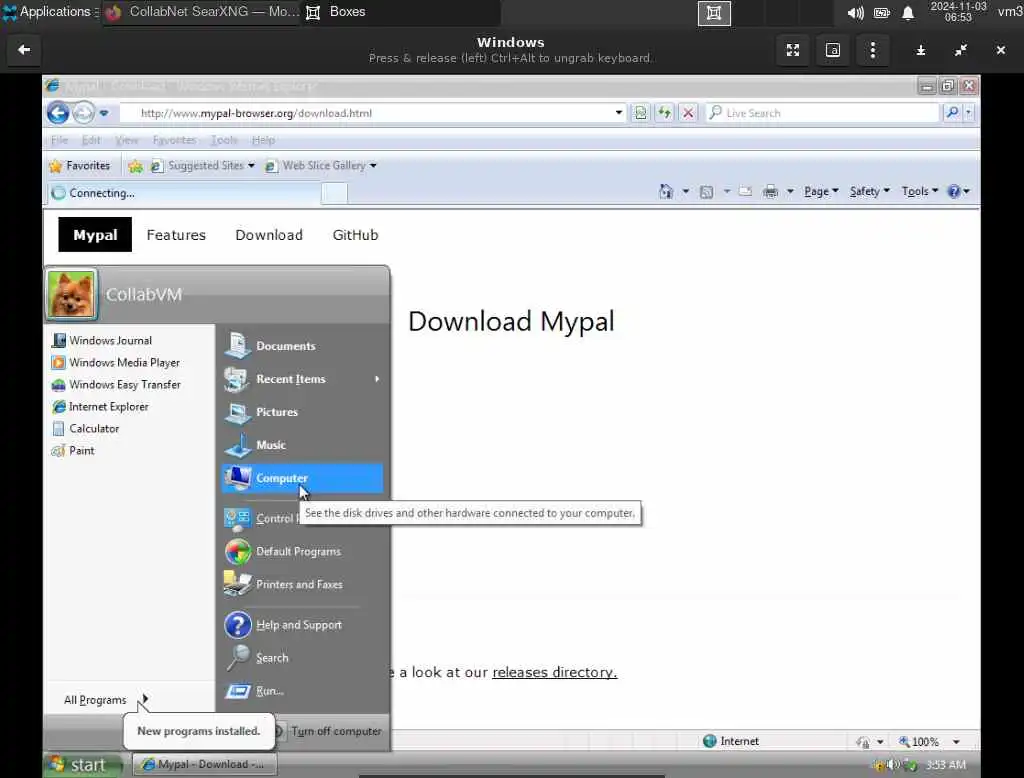The image size is (1024, 778).
Task: Click the Print icon in command bar
Action: pos(771,191)
